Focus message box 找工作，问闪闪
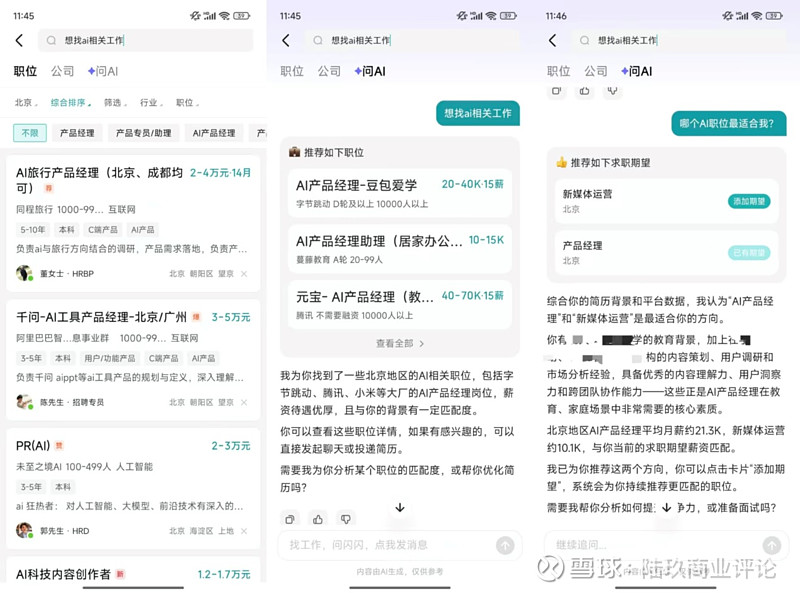 point(400,546)
